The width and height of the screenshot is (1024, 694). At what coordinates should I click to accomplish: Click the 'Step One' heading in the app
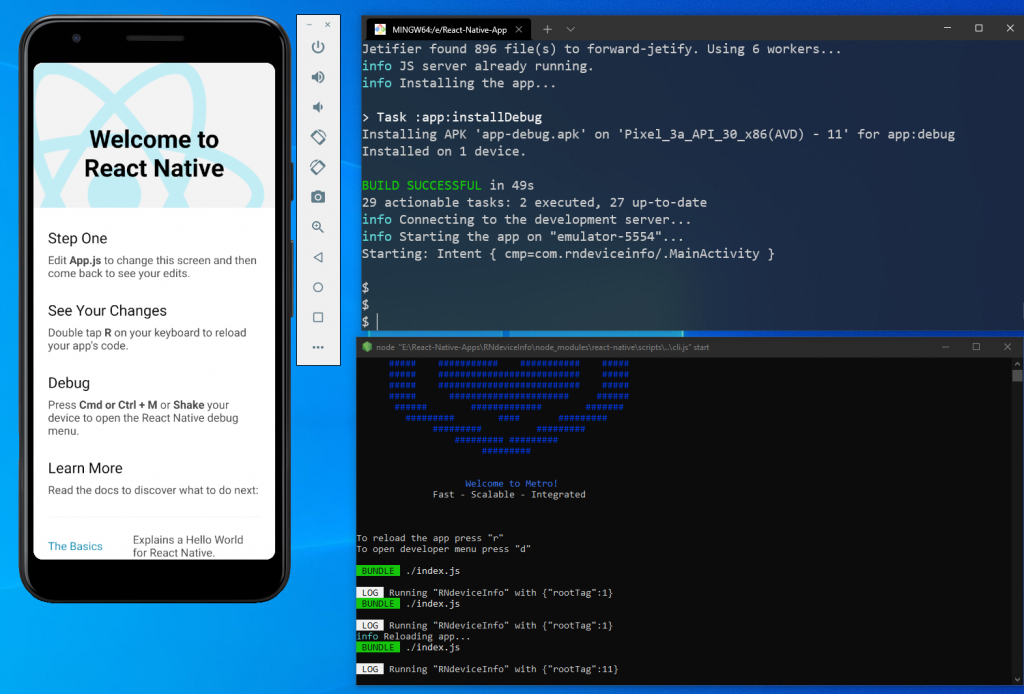click(x=77, y=238)
